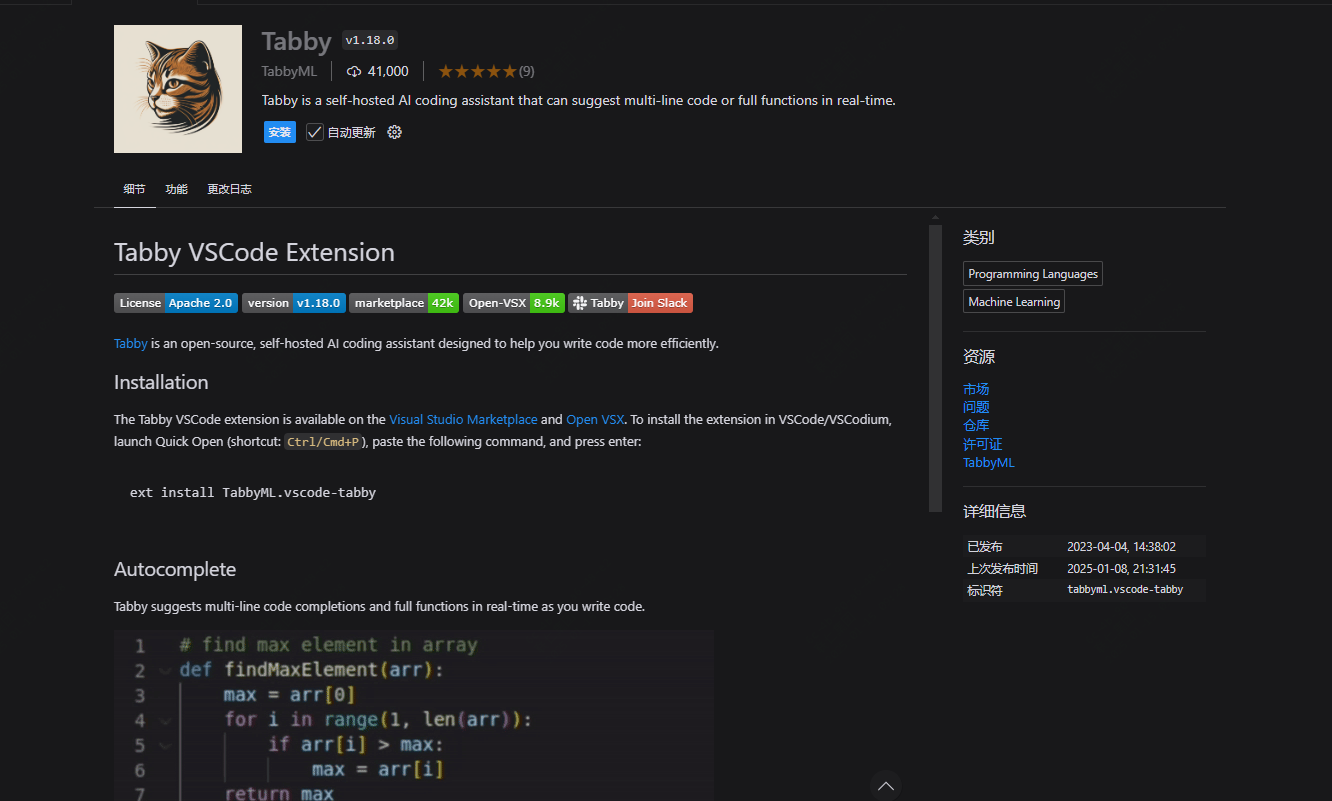Open the extension settings gear icon

tap(394, 132)
